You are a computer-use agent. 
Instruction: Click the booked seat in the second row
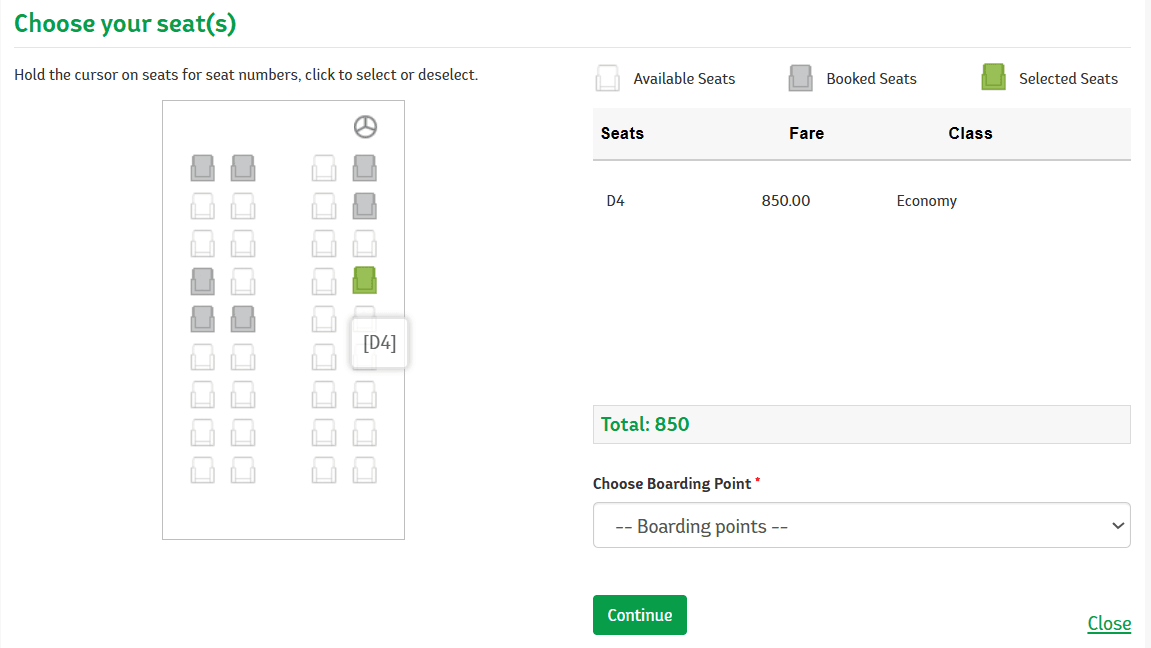tap(364, 206)
